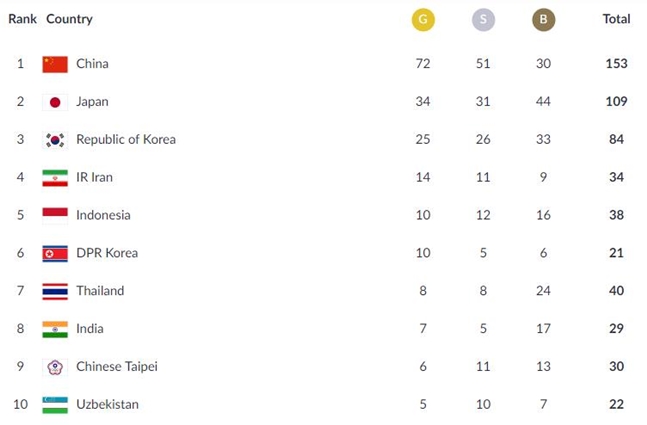Open the Uzbekistan country name link
Viewport: 647px width, 425px height.
click(107, 405)
